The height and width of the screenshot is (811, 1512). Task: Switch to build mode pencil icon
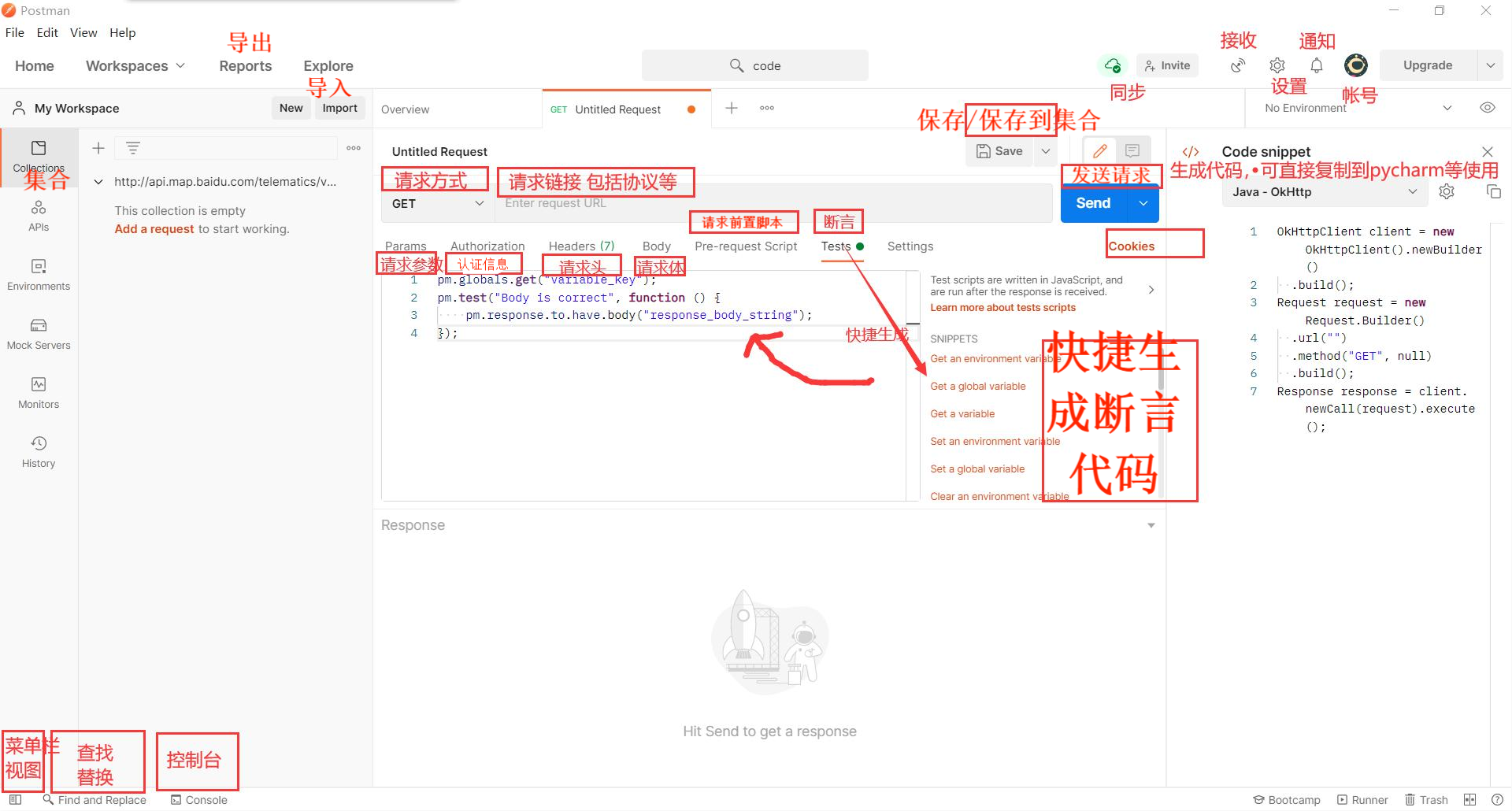click(1100, 151)
